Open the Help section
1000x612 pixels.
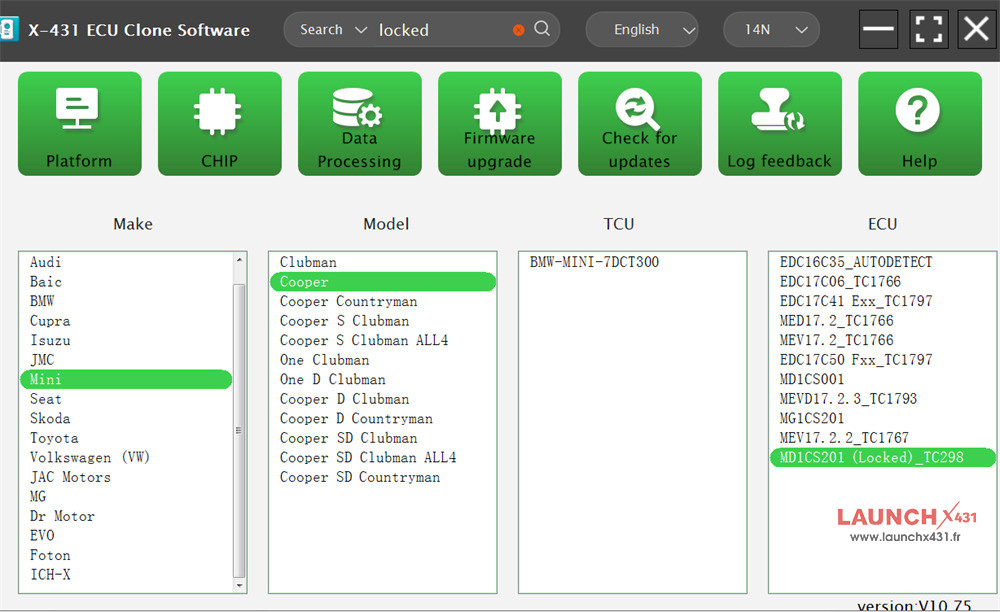pos(920,124)
